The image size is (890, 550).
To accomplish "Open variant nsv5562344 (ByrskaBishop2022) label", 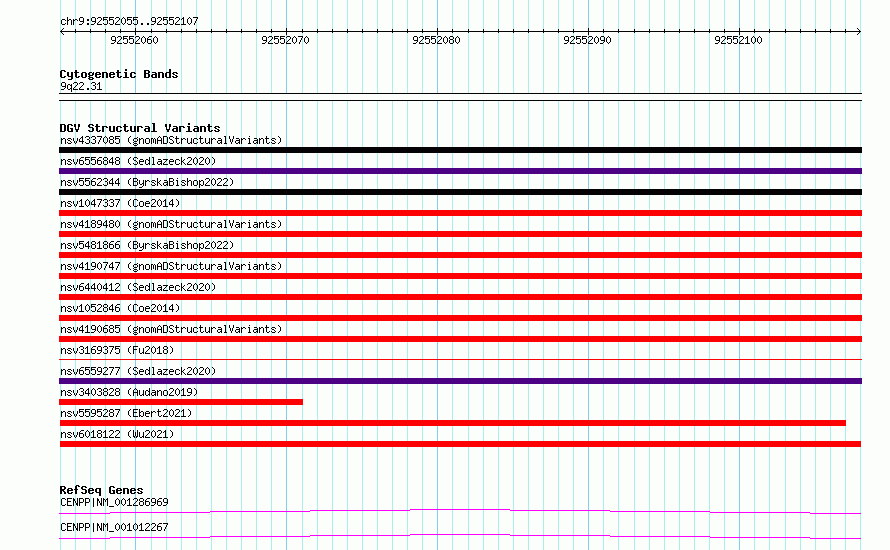I will tap(147, 182).
